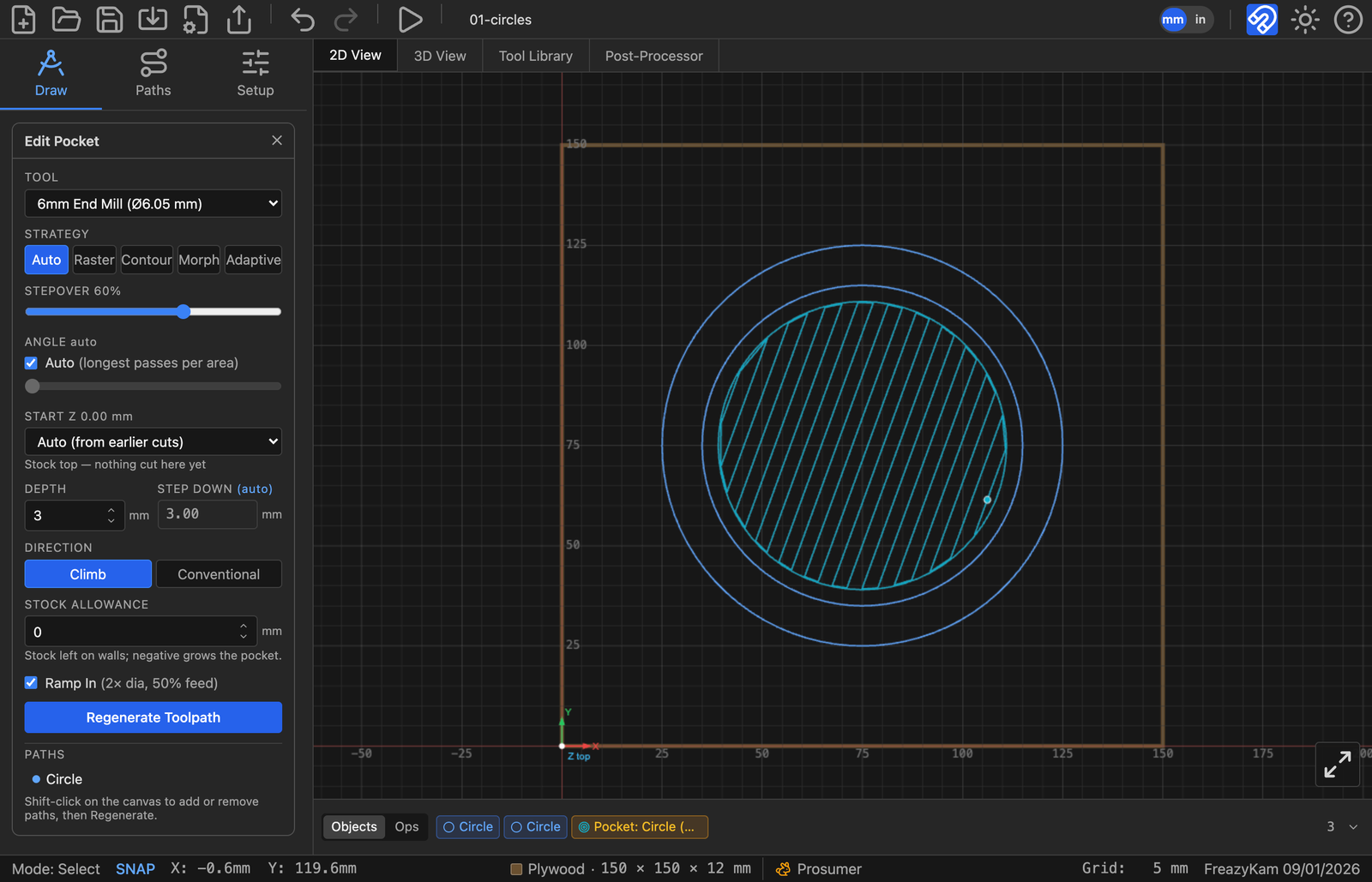Select Climb cutting direction
This screenshot has width=1372, height=882.
coord(88,574)
